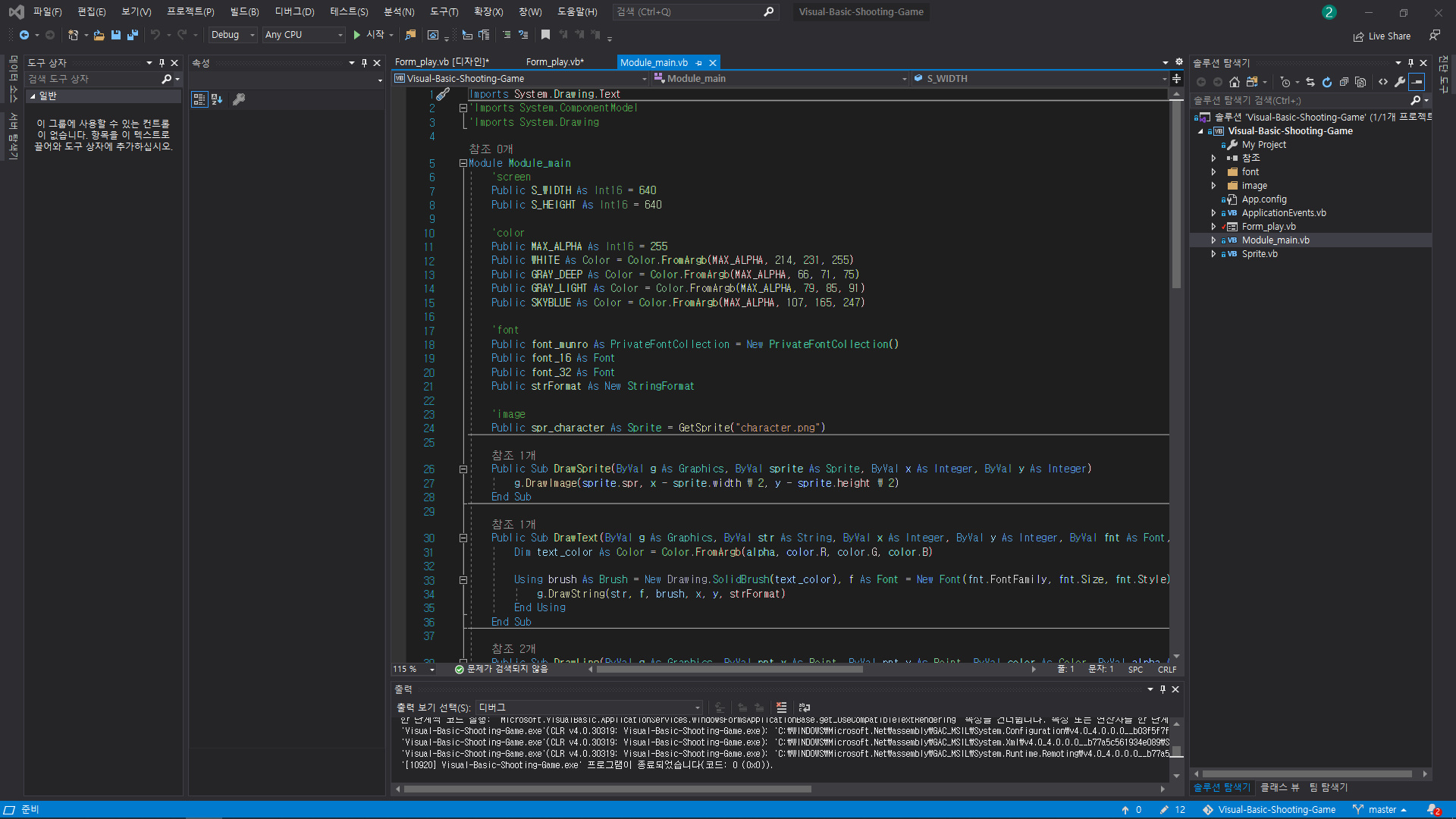Click the editor vertical scrollbar thumb

tap(1176, 193)
